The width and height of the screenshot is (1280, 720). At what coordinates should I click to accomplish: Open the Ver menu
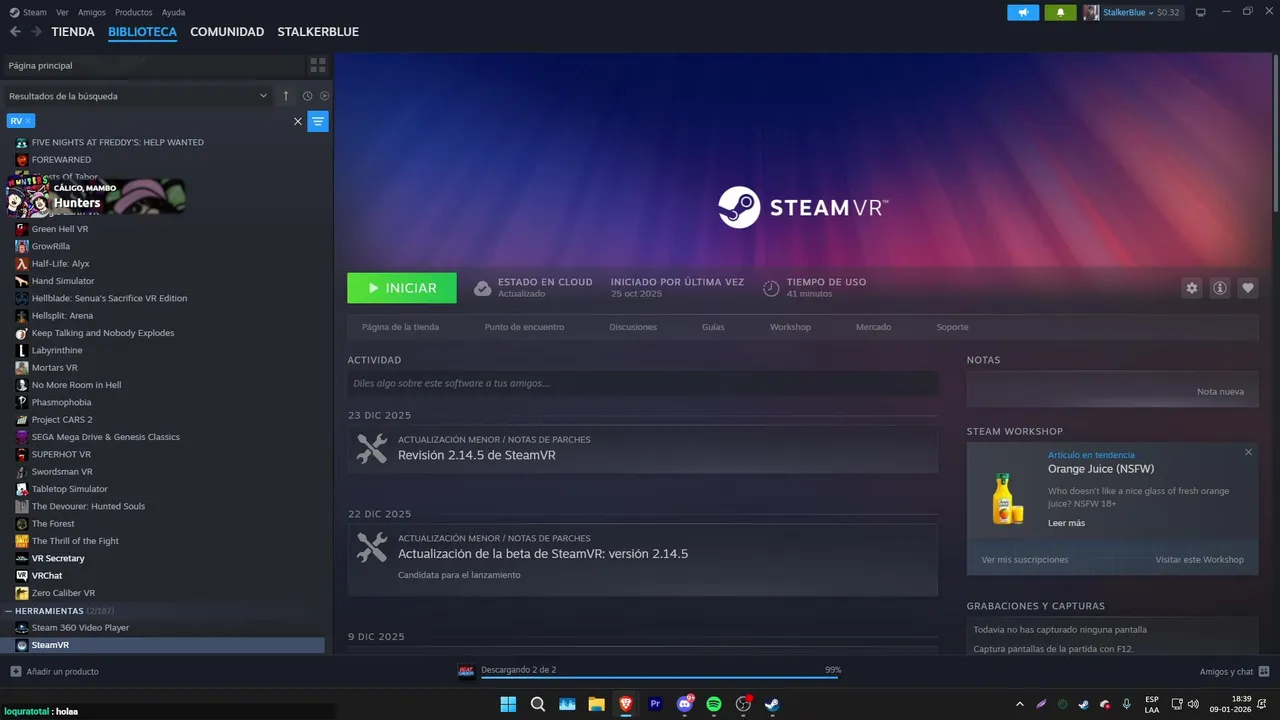pyautogui.click(x=62, y=13)
